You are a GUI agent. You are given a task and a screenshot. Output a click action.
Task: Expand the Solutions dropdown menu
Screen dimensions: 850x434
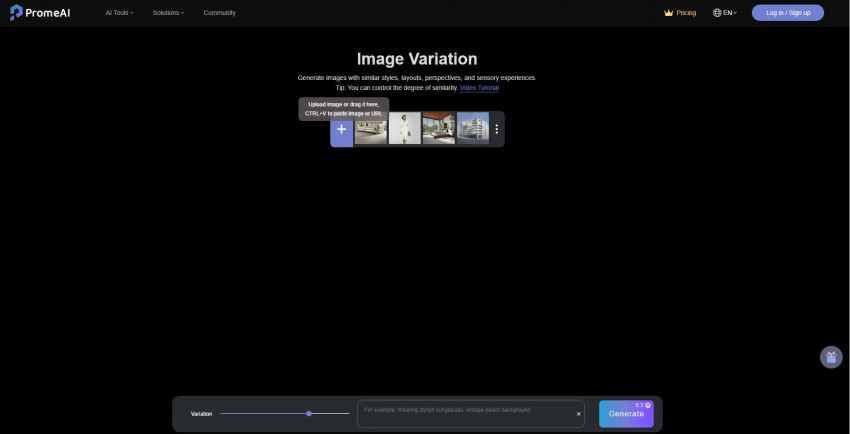(x=168, y=13)
